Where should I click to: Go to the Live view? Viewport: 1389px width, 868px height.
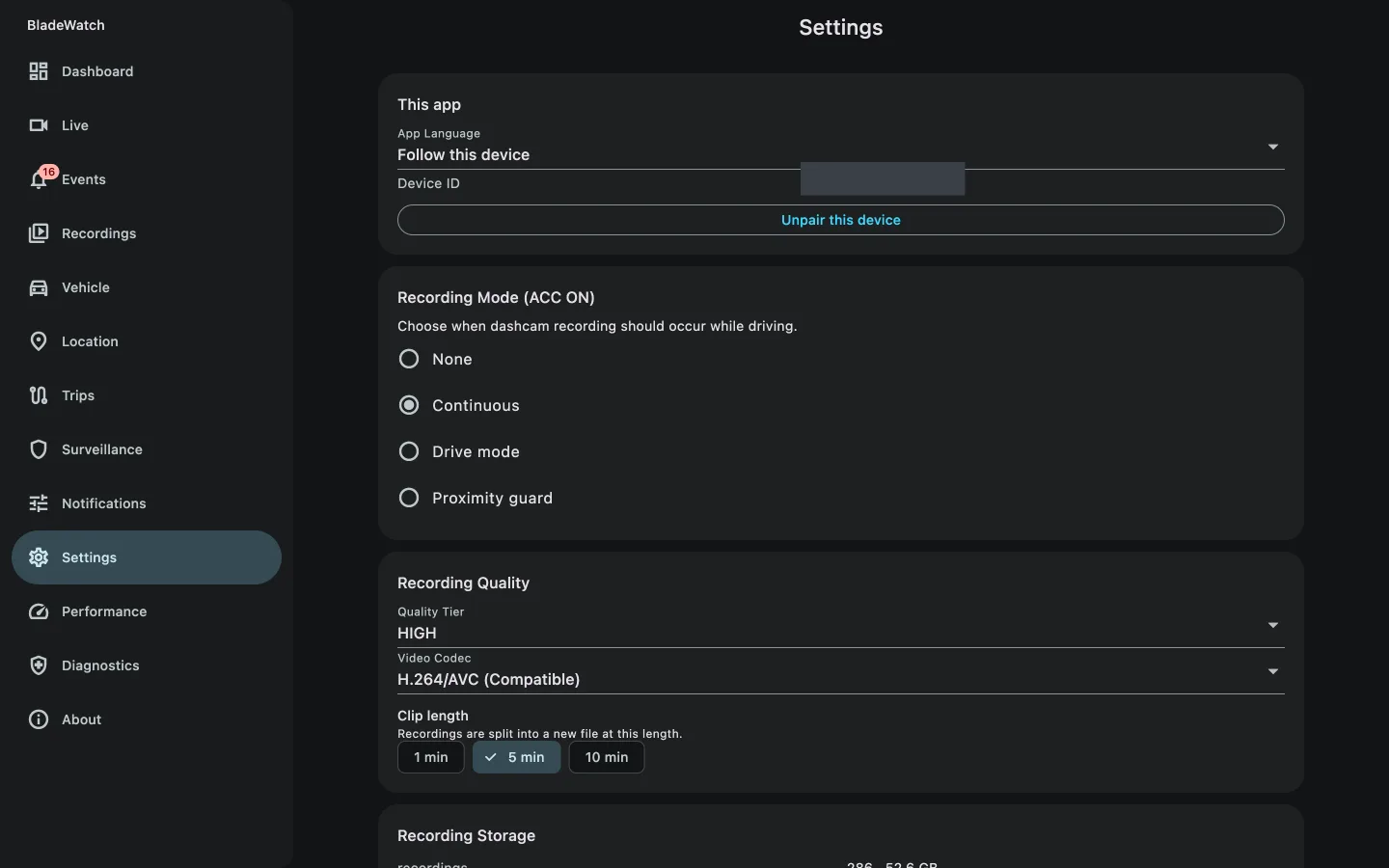[147, 125]
